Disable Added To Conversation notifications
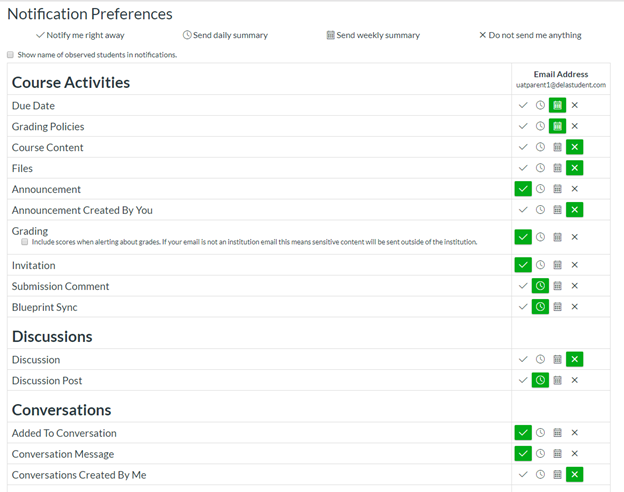 [x=574, y=433]
